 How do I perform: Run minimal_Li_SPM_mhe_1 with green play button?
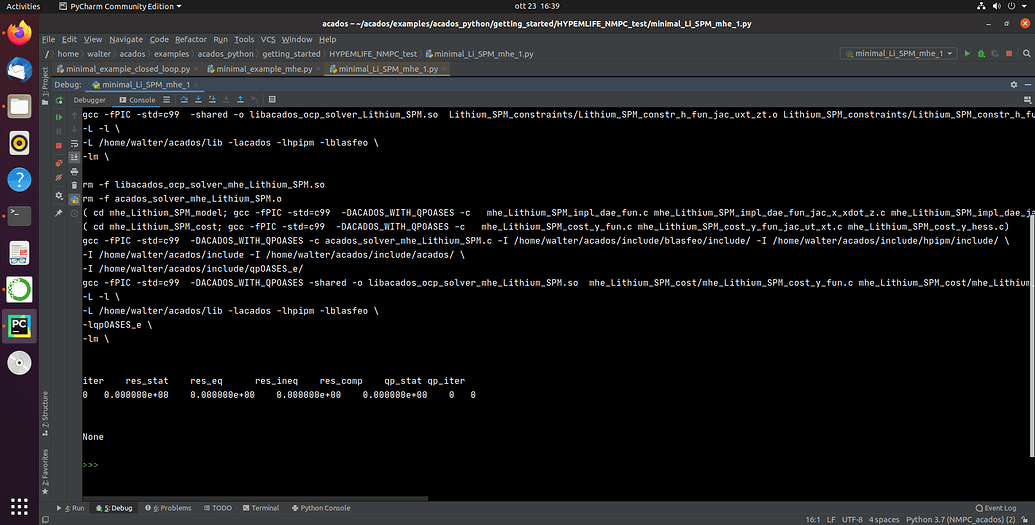[967, 53]
